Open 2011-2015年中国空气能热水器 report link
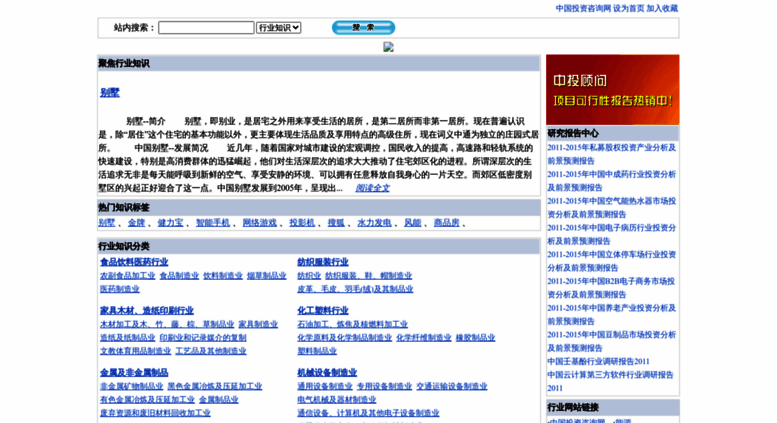 (611, 208)
